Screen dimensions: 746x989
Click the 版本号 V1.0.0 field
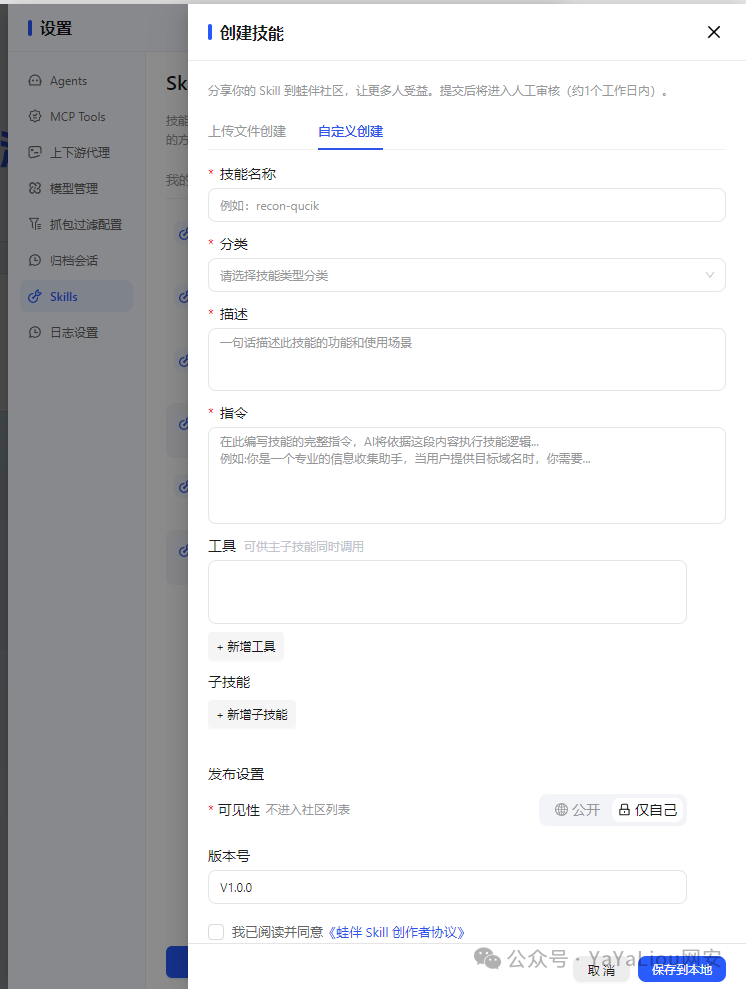pyautogui.click(x=447, y=887)
